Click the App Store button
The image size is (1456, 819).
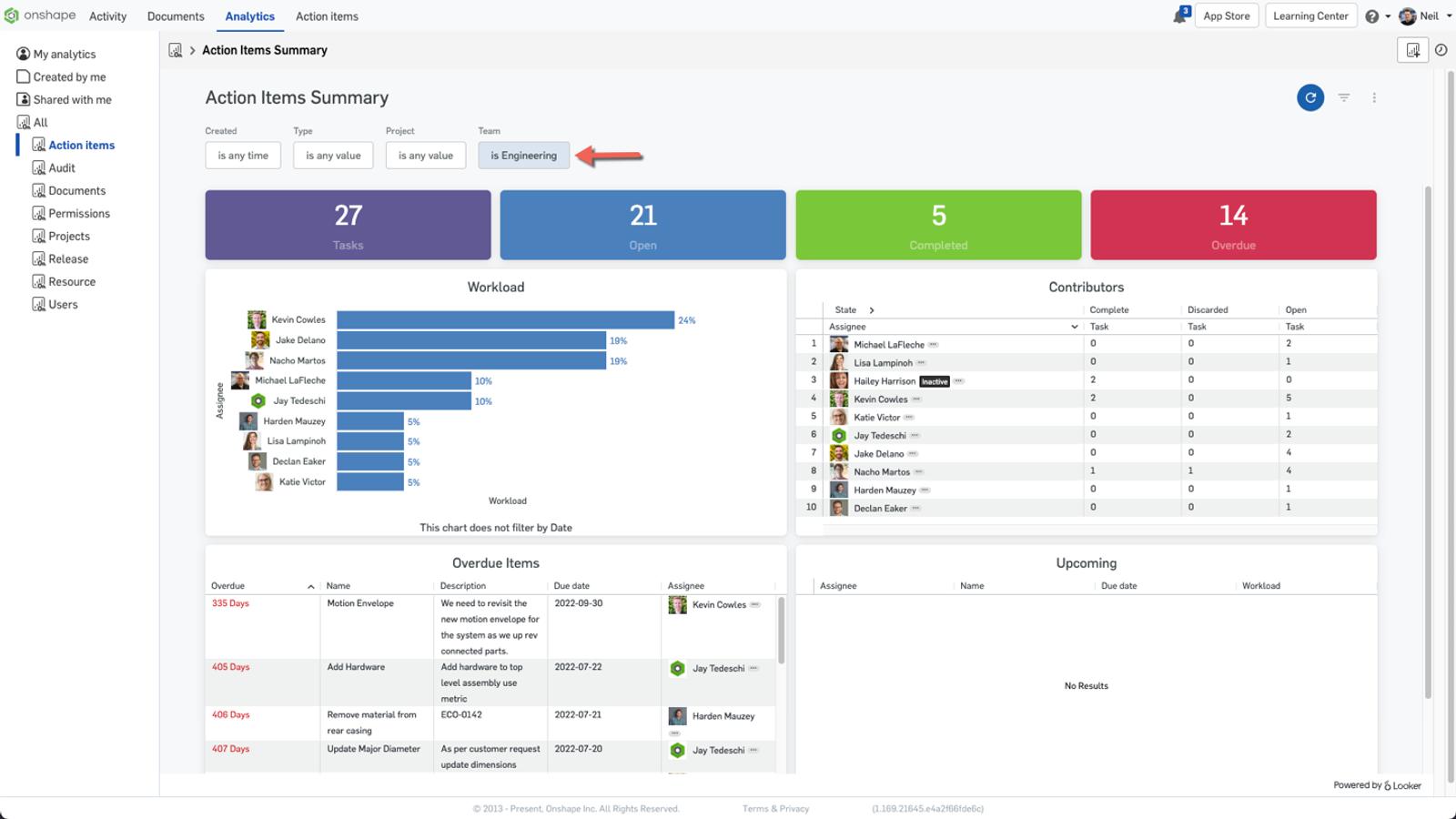pos(1226,16)
